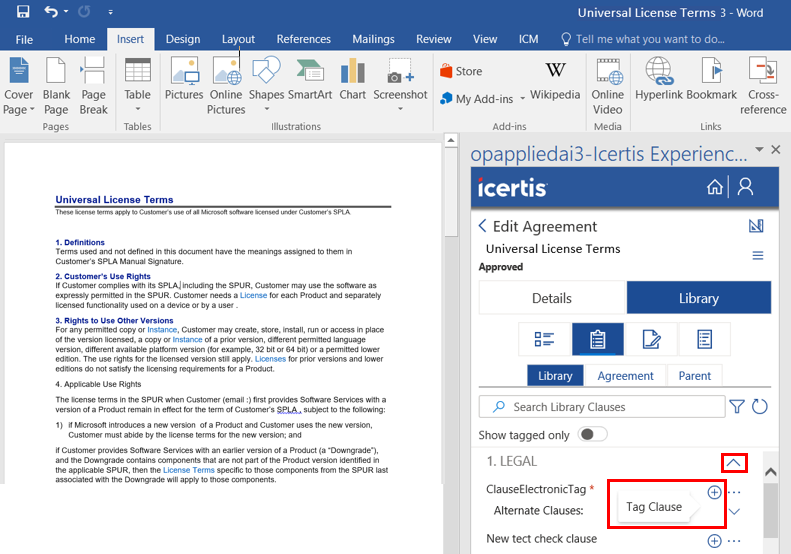
Task: Click the filter icon beside clause search
Action: (x=737, y=407)
